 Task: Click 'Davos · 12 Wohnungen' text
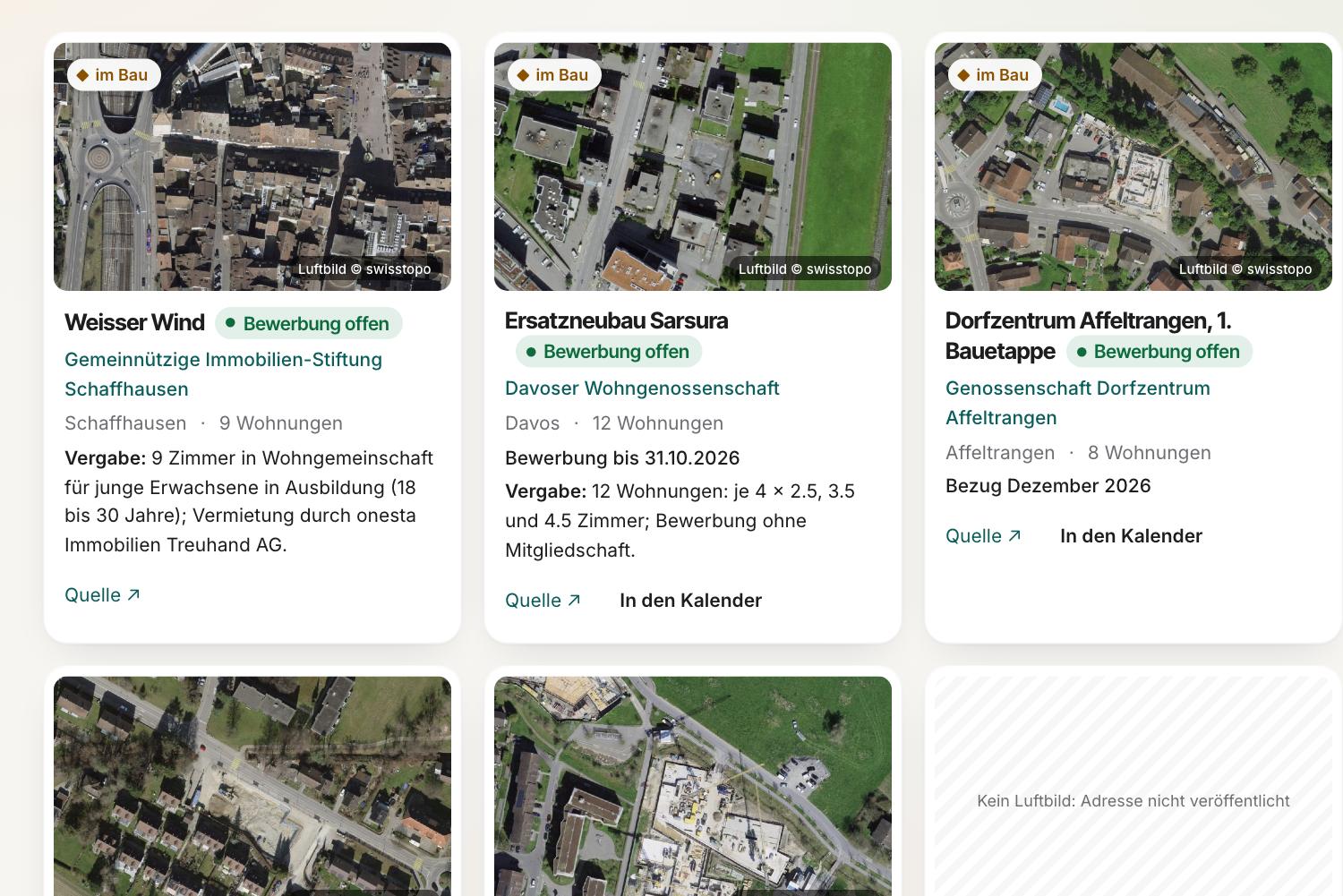coord(614,423)
